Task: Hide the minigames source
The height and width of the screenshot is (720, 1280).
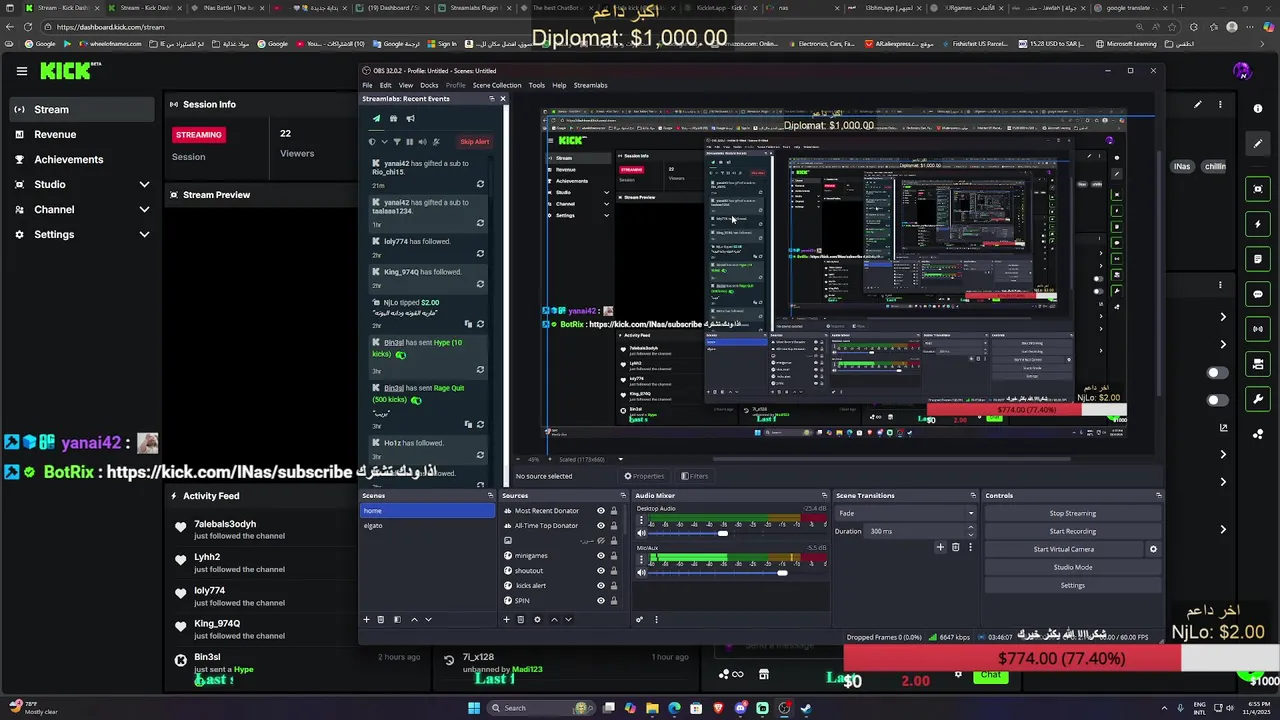Action: click(601, 556)
